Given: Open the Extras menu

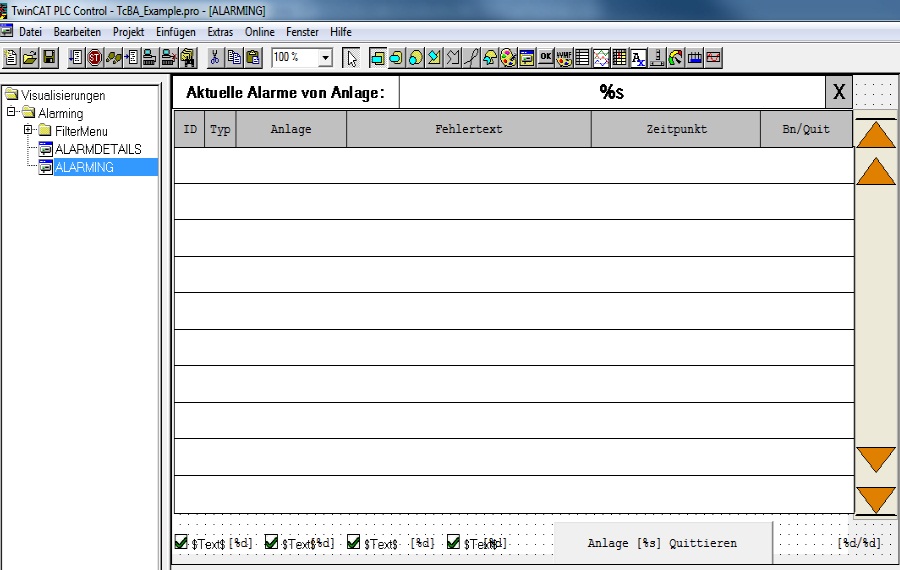Looking at the screenshot, I should coord(220,32).
